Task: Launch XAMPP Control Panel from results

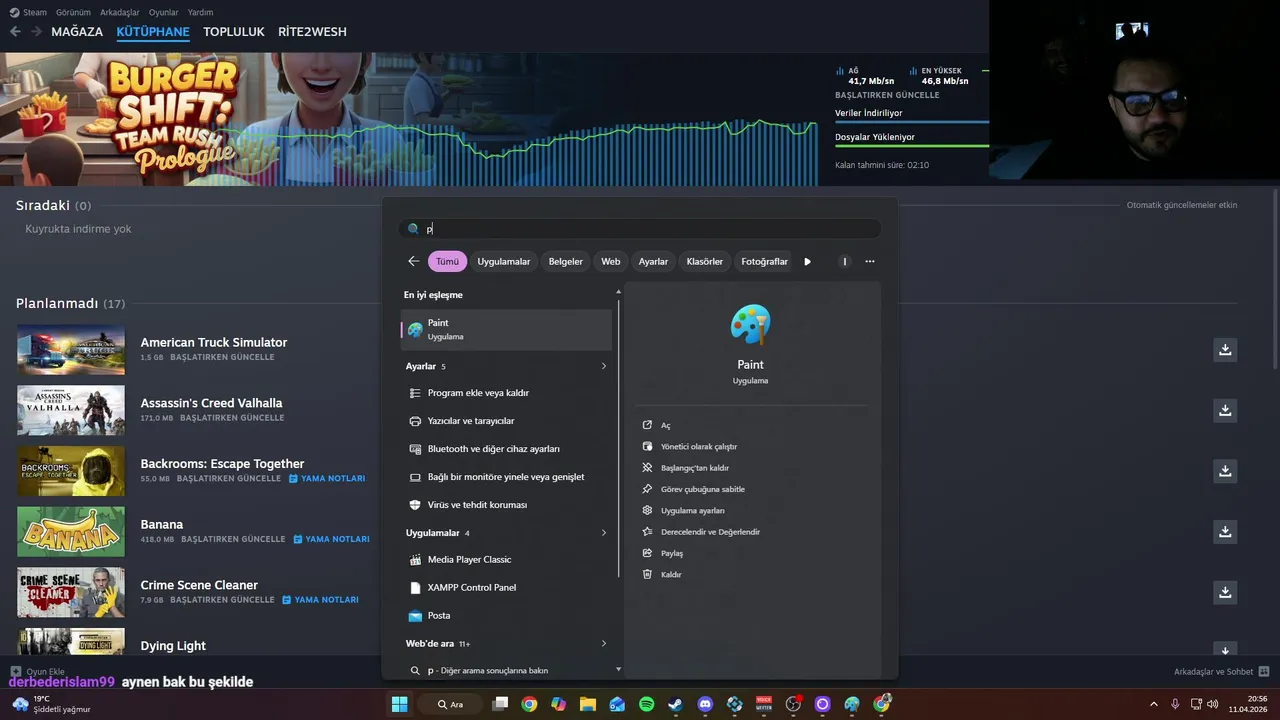Action: click(x=506, y=588)
